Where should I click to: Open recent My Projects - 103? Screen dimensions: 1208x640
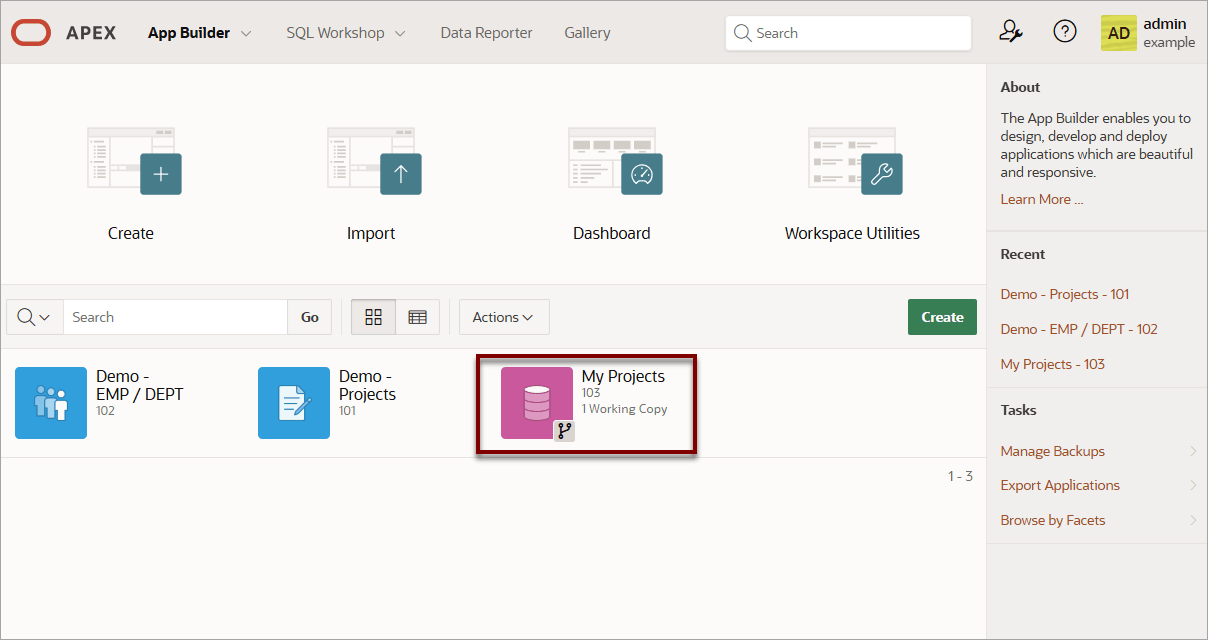(1053, 364)
